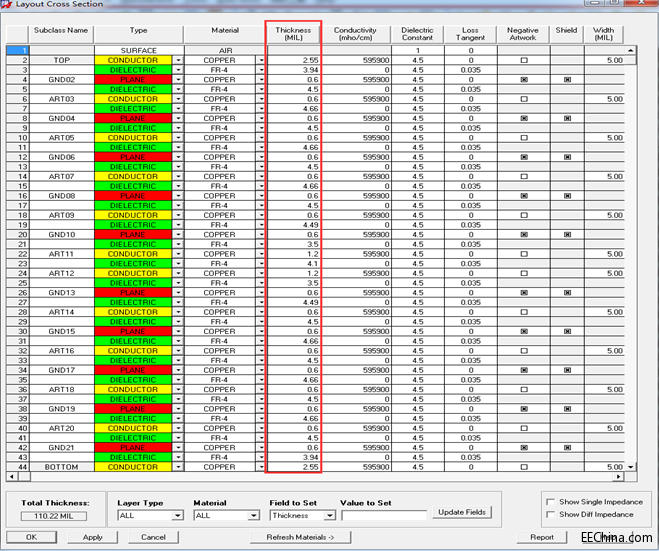This screenshot has height=551, width=659.
Task: Open the Material filter dropdown
Action: click(253, 515)
